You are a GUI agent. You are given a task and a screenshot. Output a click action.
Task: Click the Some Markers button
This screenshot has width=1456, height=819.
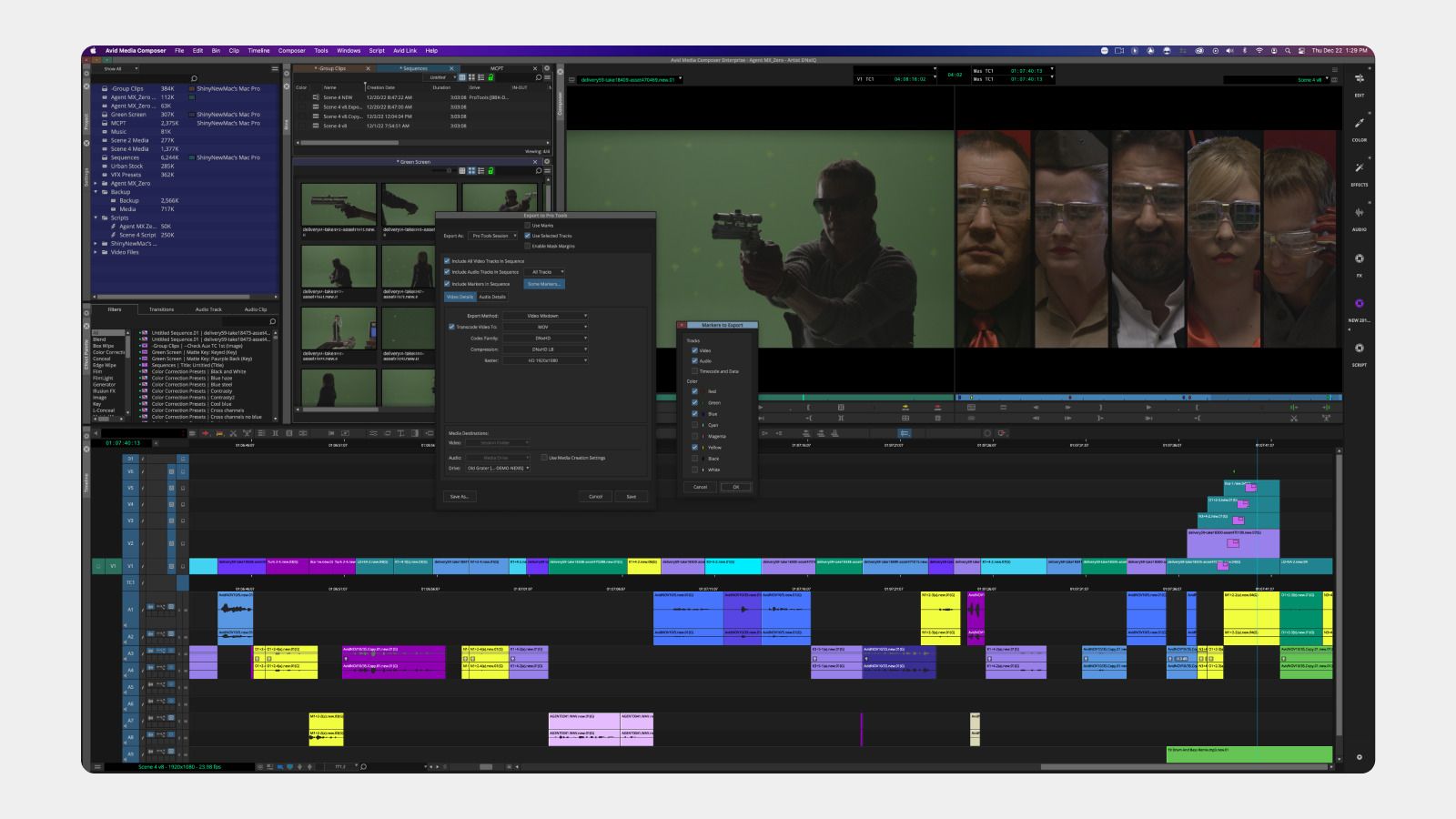[x=544, y=283]
